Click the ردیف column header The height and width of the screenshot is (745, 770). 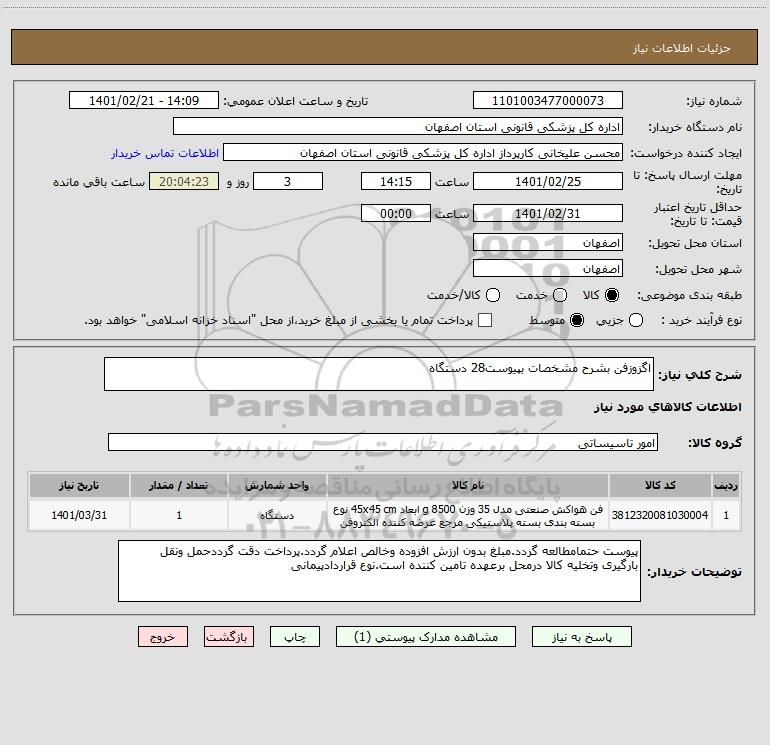tap(726, 485)
